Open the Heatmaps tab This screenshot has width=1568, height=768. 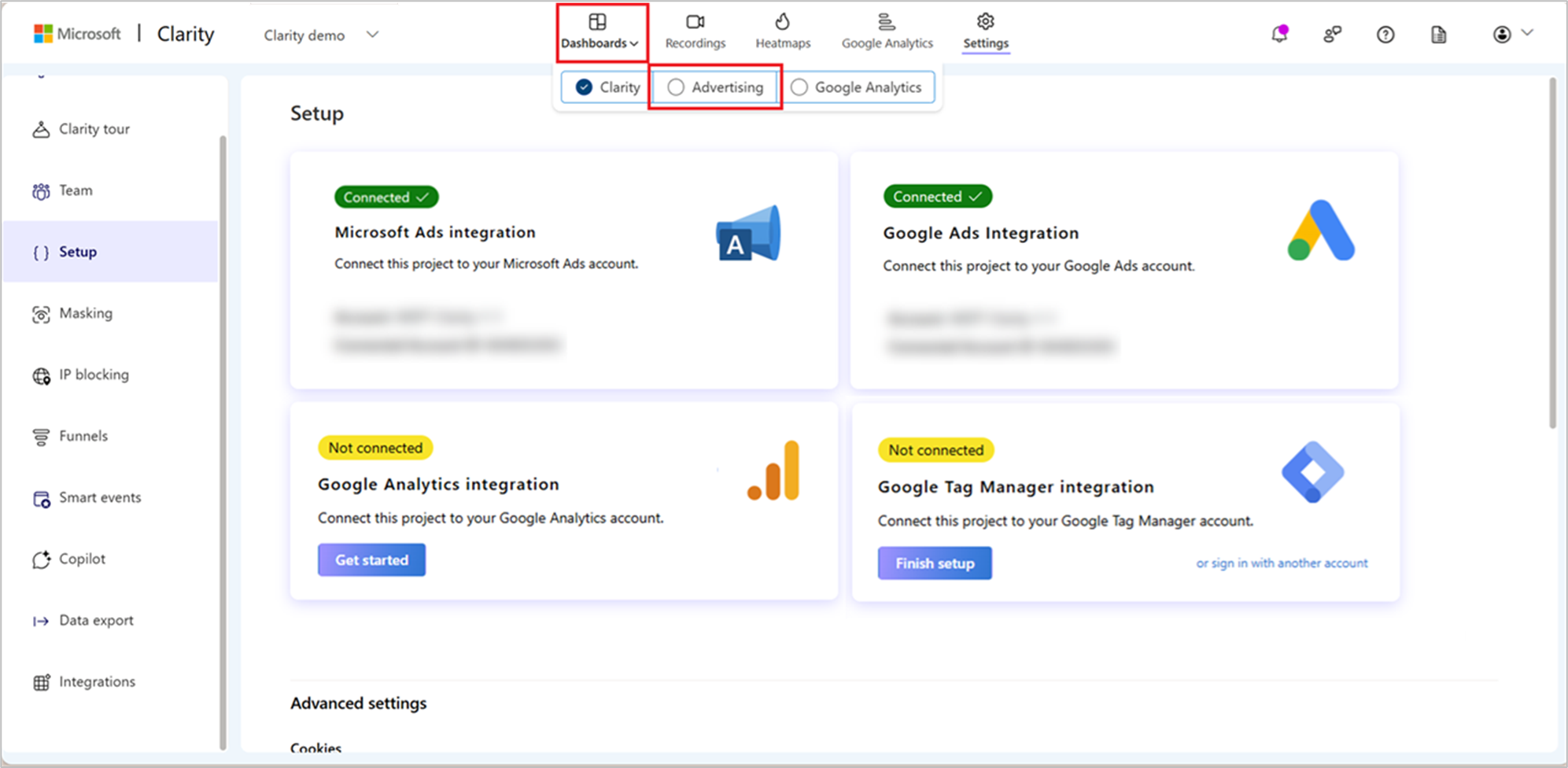(783, 32)
